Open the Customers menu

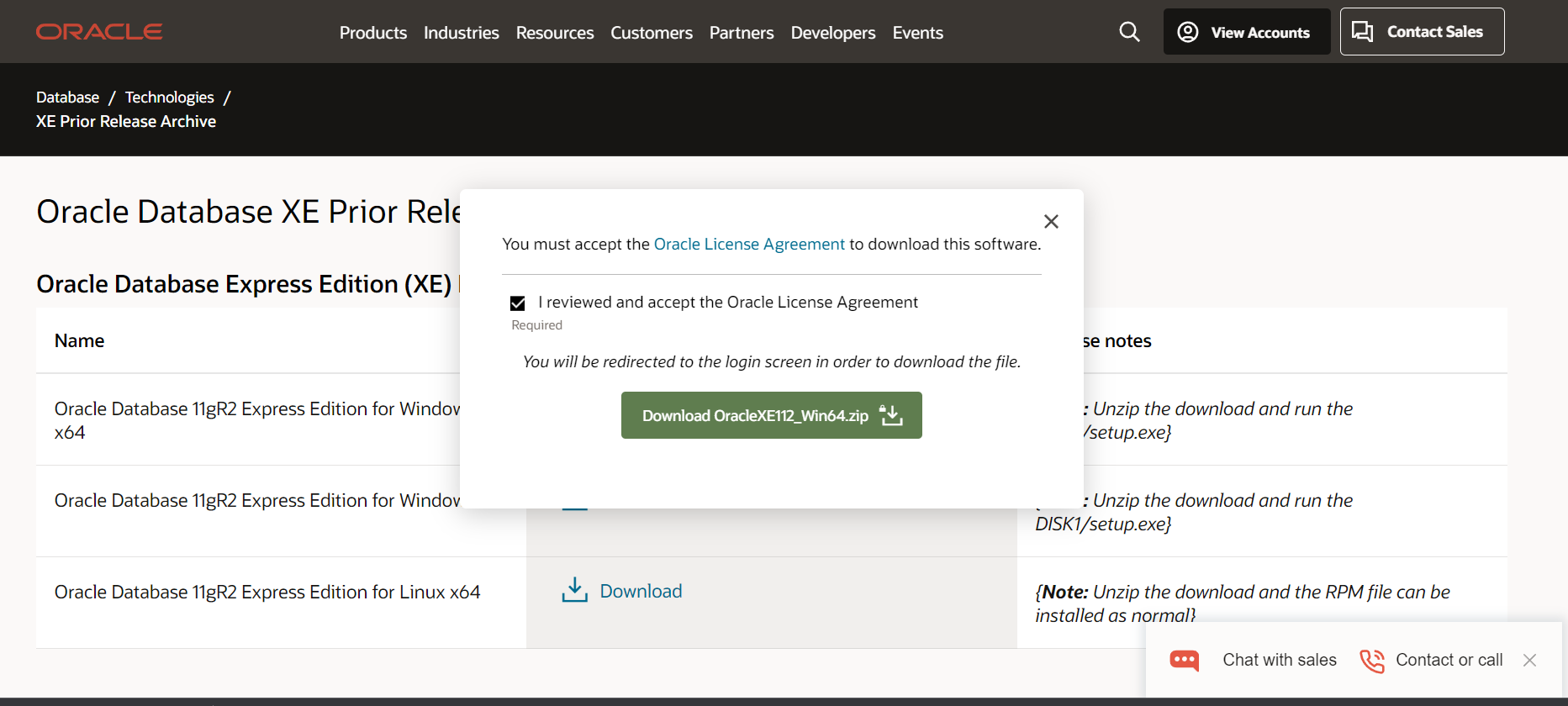pos(652,33)
